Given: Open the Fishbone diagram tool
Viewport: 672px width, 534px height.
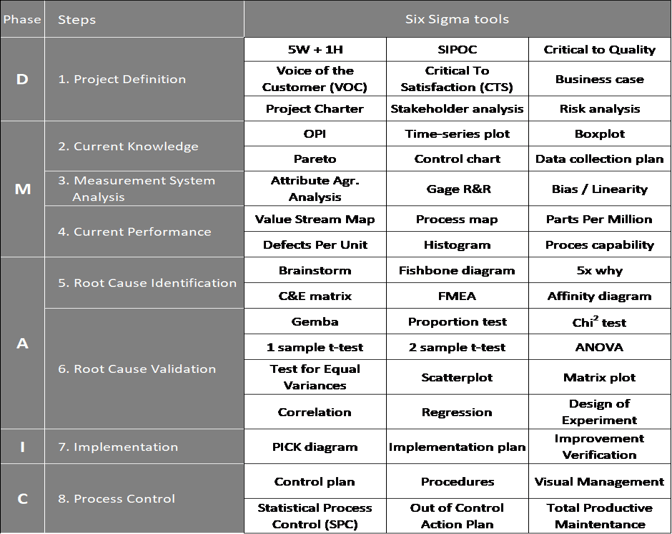Looking at the screenshot, I should pos(457,270).
